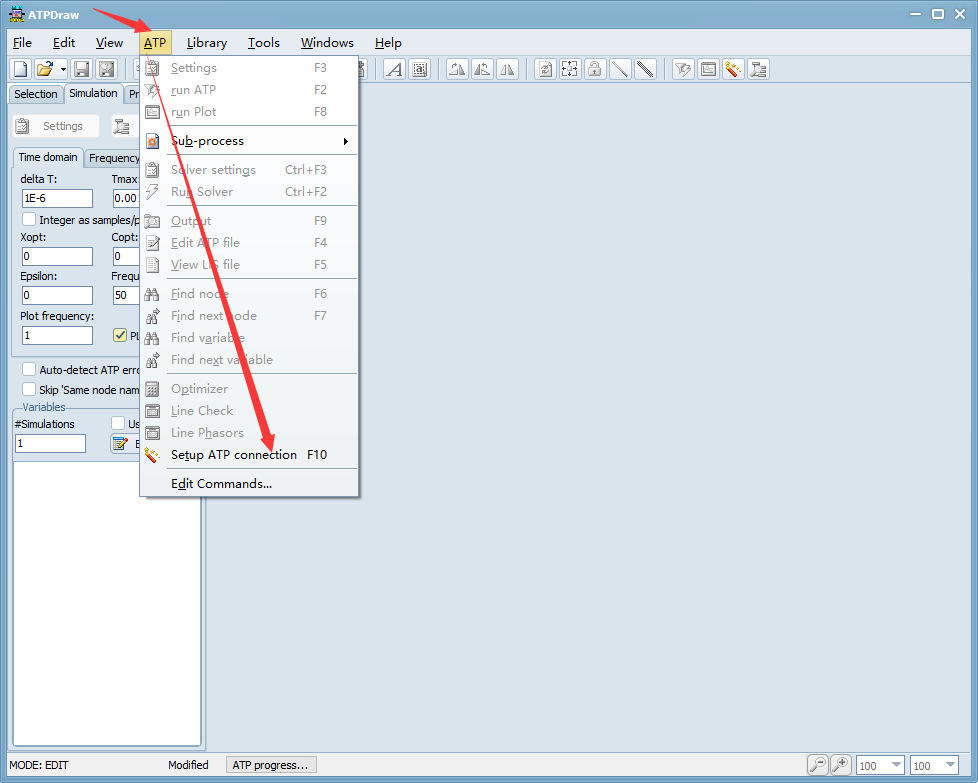Click the text label 'A' toolbar icon
This screenshot has height=783, width=978.
click(394, 69)
